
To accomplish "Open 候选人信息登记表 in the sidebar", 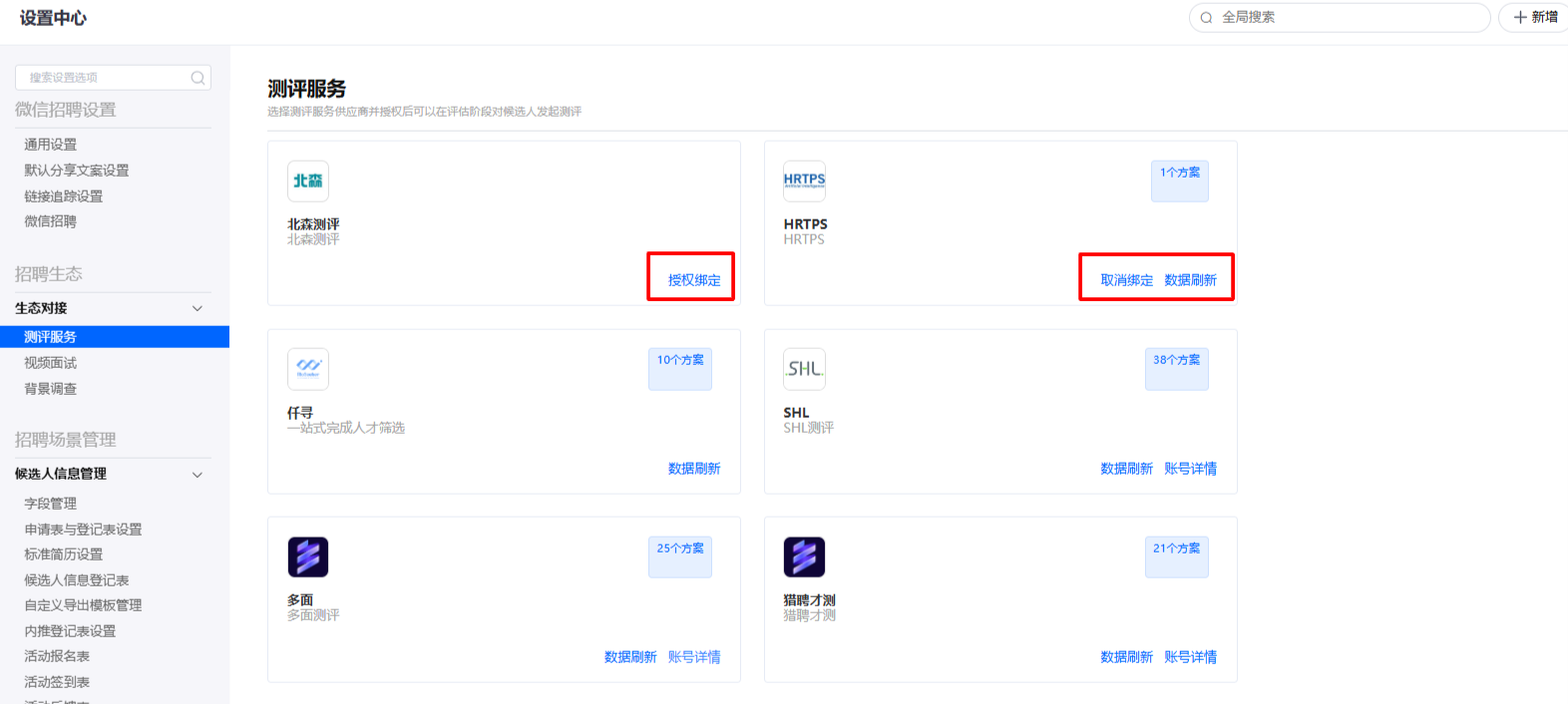I will point(77,580).
